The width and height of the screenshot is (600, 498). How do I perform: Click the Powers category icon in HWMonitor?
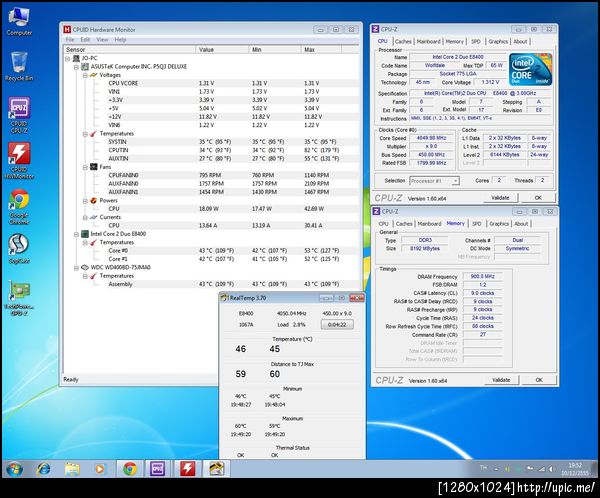[93, 200]
